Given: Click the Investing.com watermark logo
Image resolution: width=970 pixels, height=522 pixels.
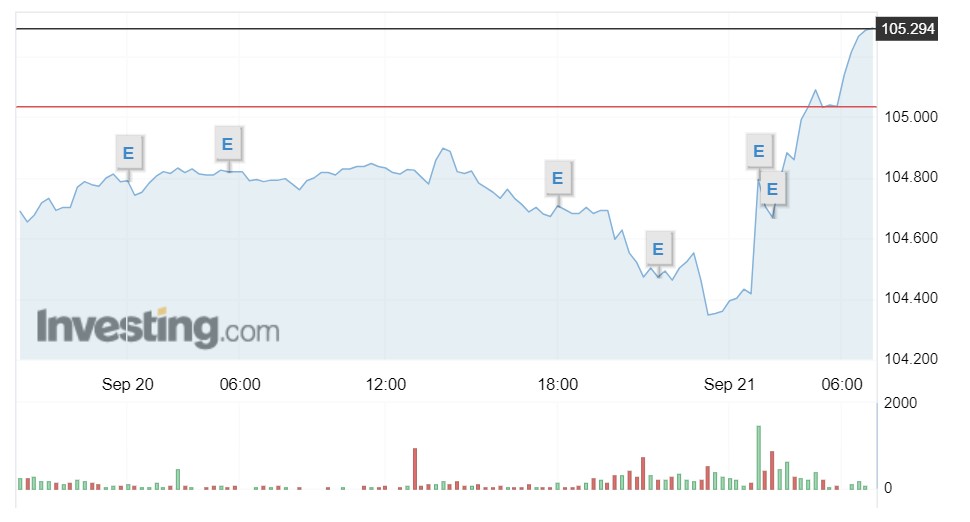Looking at the screenshot, I should pyautogui.click(x=158, y=327).
